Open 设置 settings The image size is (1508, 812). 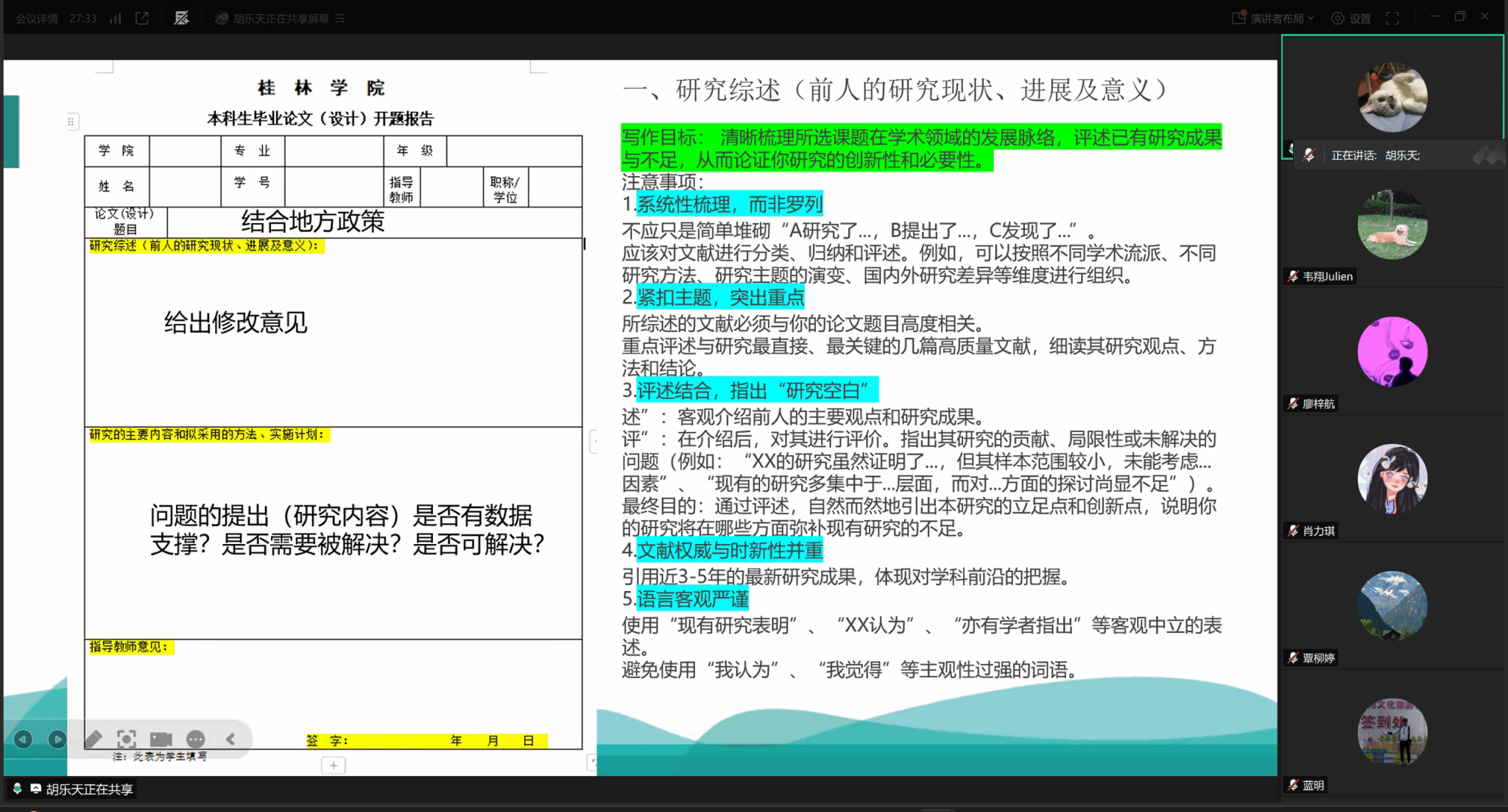(1351, 18)
